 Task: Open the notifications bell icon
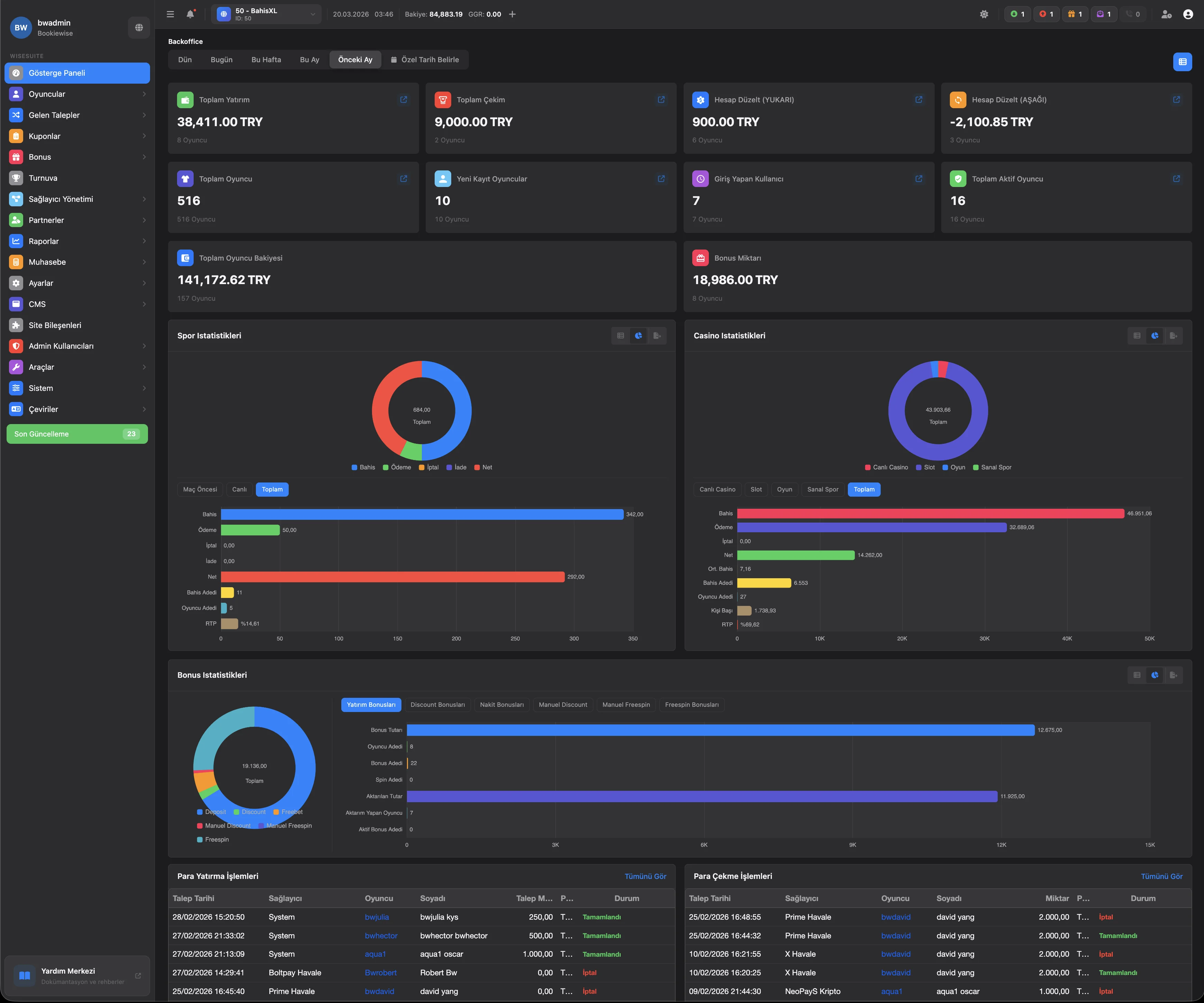[190, 14]
